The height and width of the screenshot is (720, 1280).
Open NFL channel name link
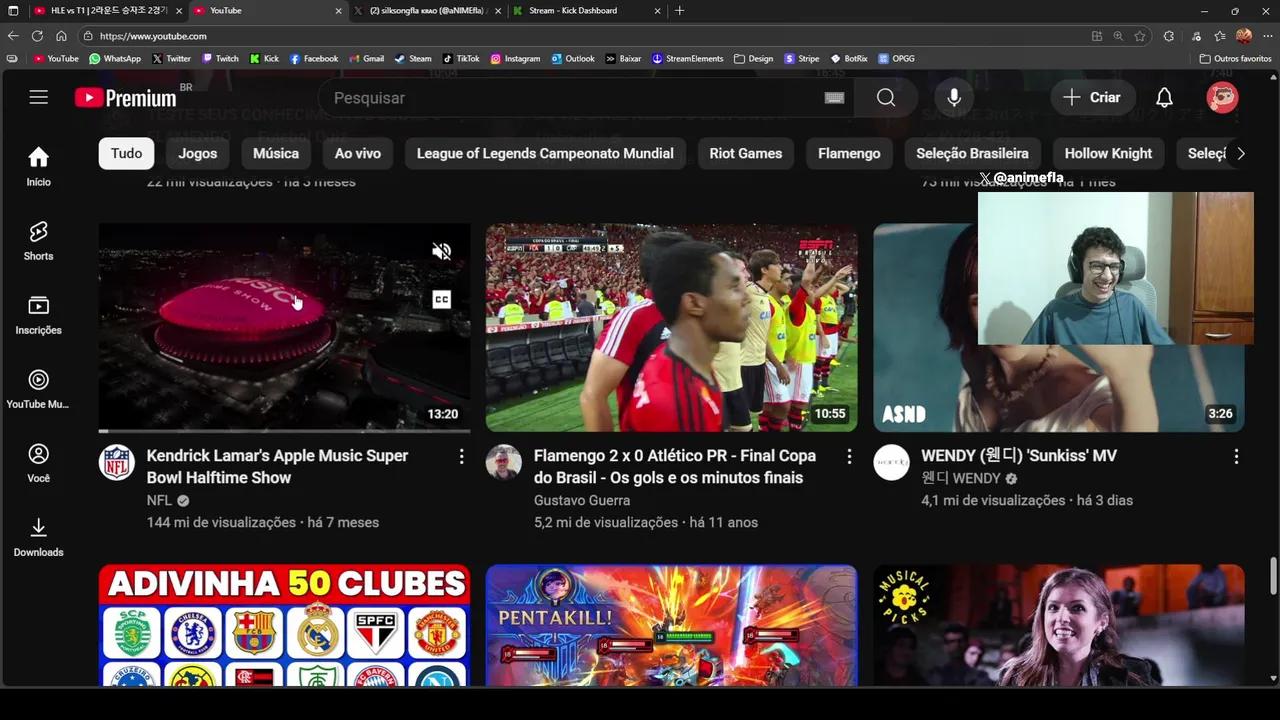[x=160, y=500]
